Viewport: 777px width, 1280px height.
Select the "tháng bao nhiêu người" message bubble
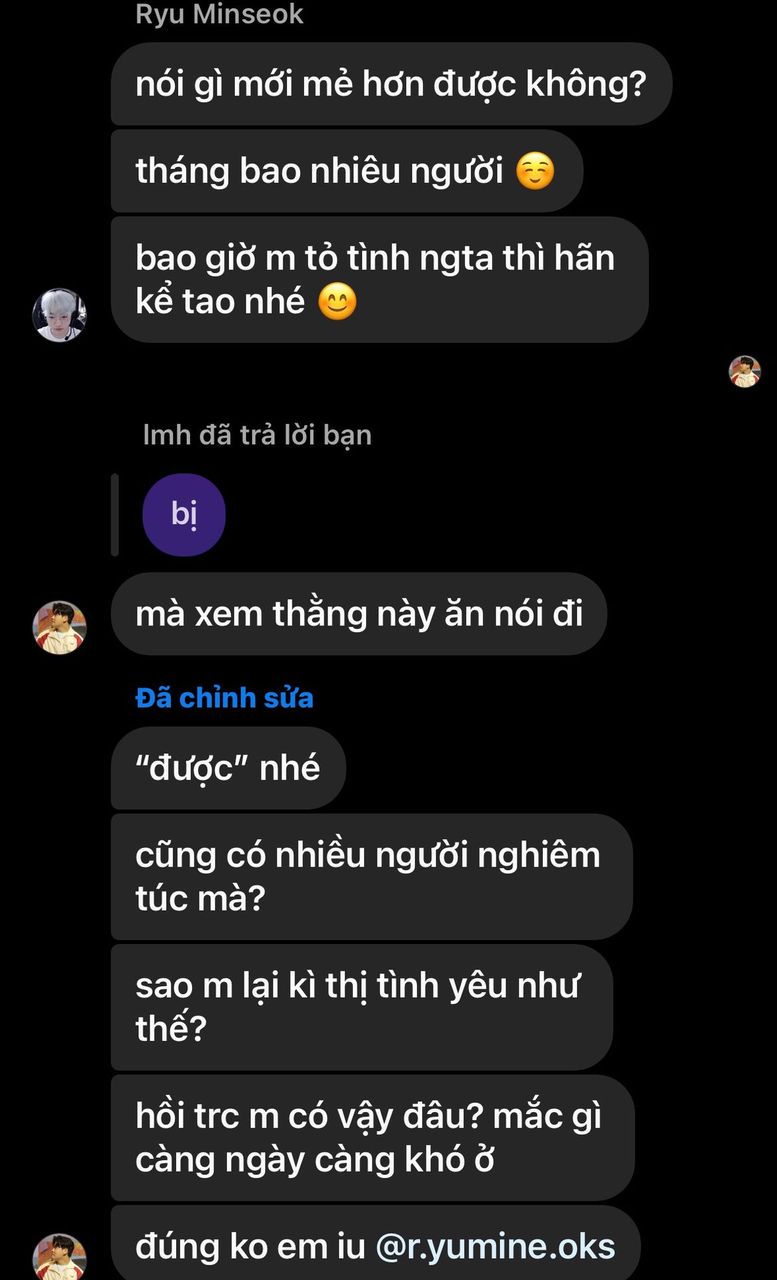click(x=346, y=171)
